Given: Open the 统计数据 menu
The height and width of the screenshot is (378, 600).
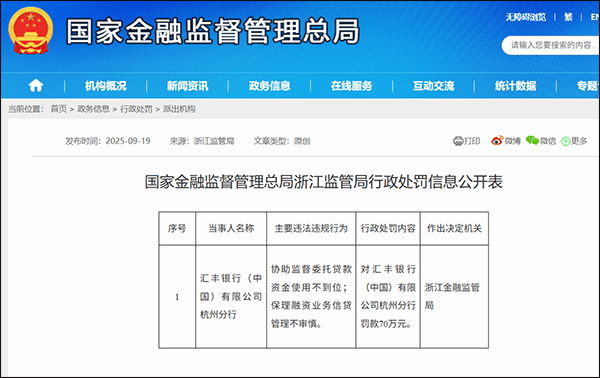Looking at the screenshot, I should (x=515, y=86).
